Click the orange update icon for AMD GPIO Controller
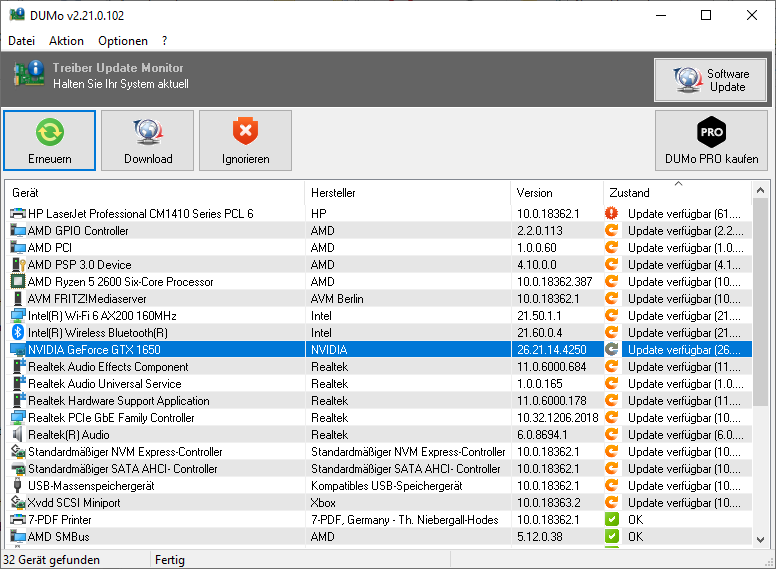The image size is (776, 569). point(612,231)
